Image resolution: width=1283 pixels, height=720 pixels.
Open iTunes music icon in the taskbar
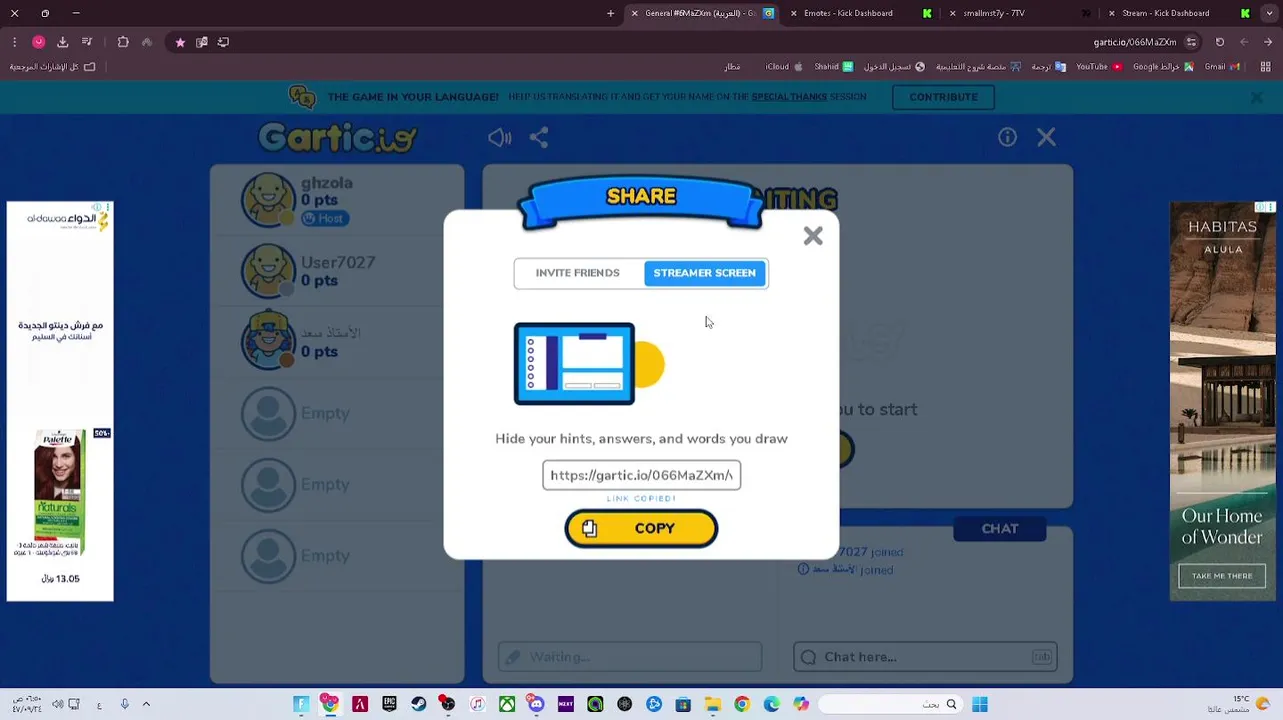click(477, 704)
